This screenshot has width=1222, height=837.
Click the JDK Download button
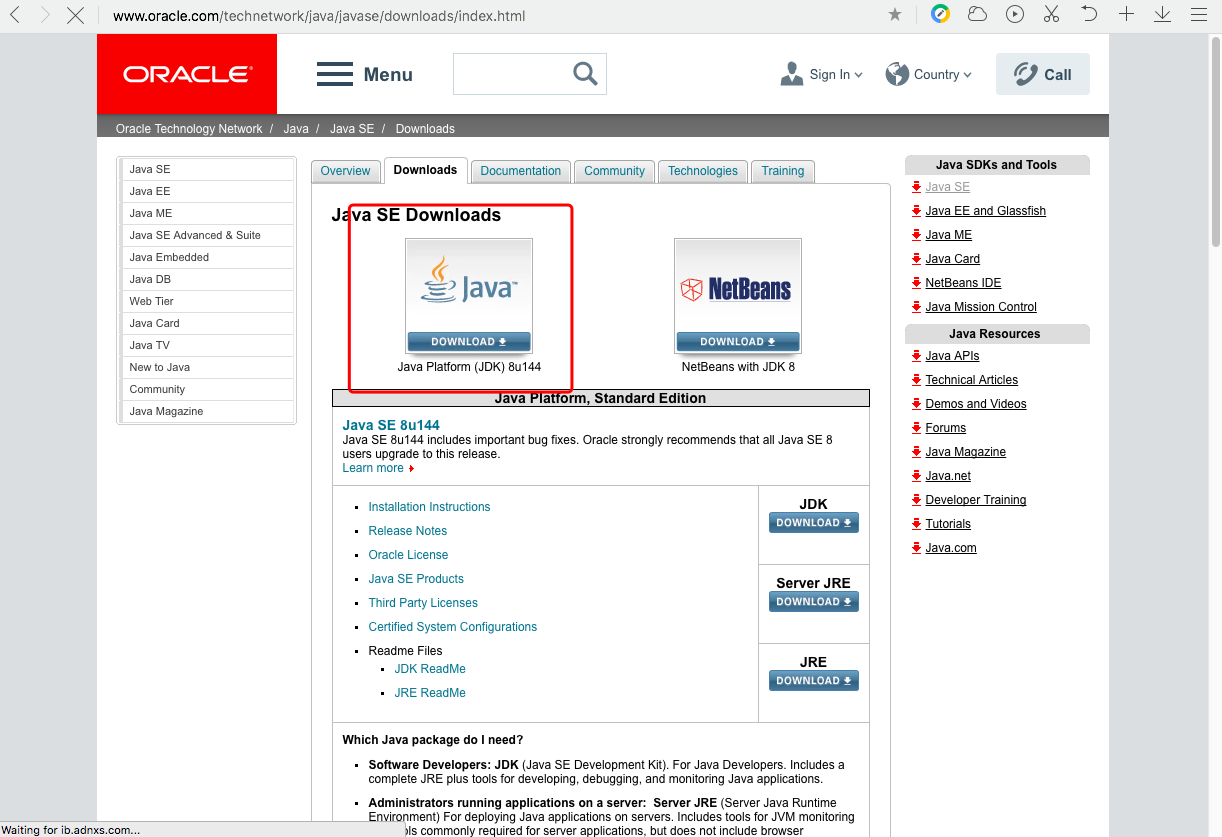pos(814,523)
